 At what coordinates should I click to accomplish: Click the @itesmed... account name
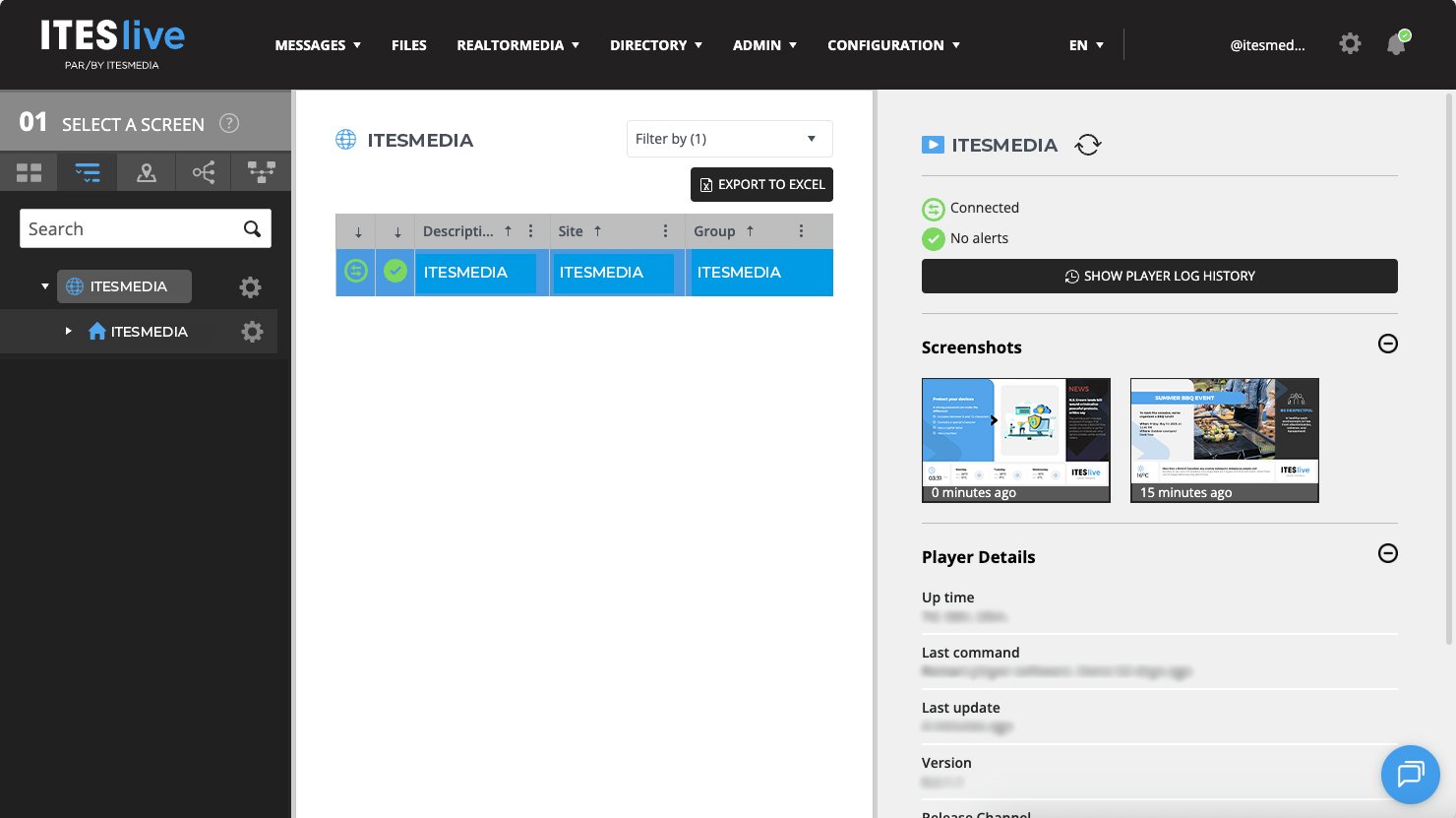[1267, 45]
